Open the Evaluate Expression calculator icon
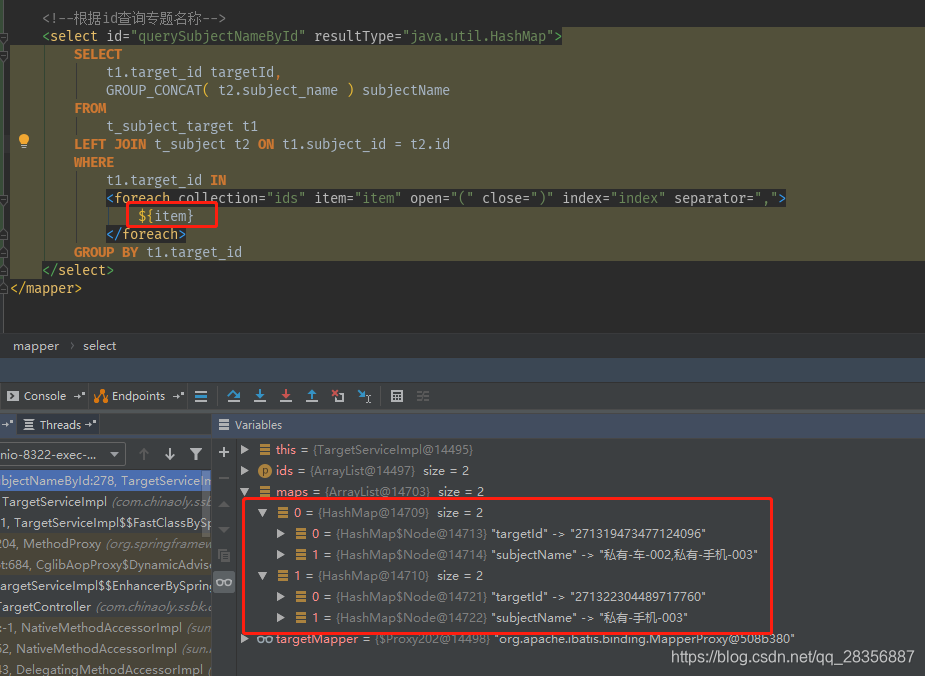Screen dimensions: 925x676 pyautogui.click(x=397, y=396)
